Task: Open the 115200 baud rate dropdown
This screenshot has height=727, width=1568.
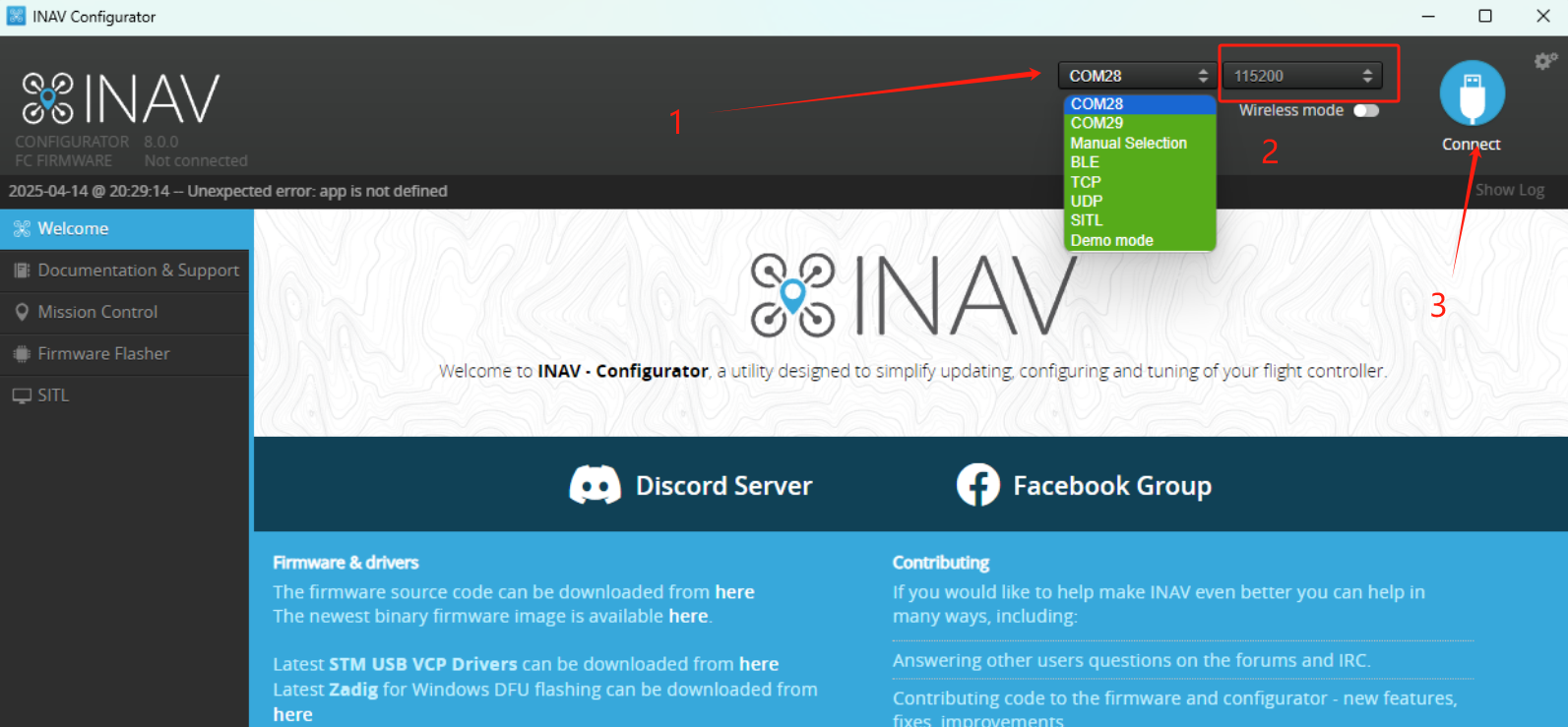Action: tap(1302, 76)
